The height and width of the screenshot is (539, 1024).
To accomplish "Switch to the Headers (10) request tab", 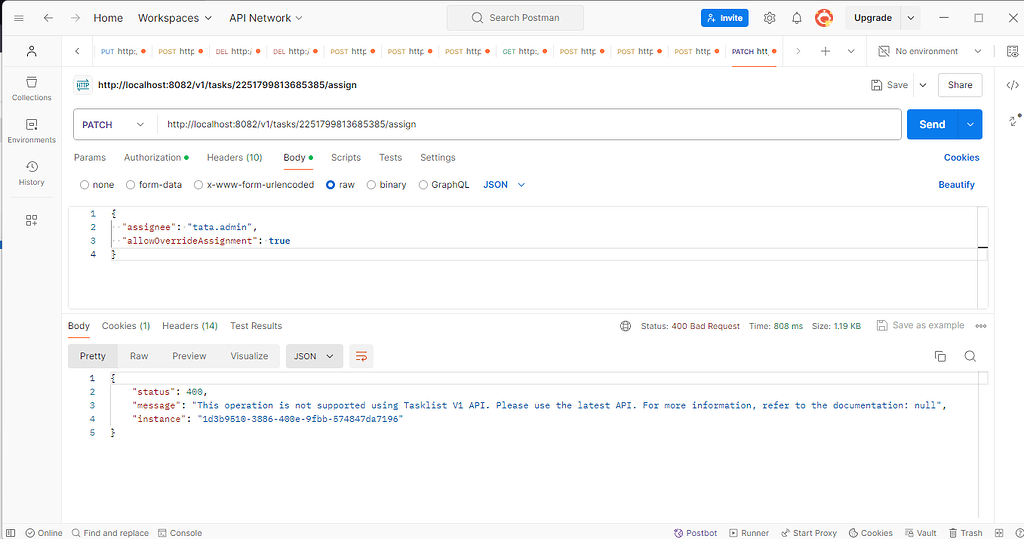I will point(234,157).
